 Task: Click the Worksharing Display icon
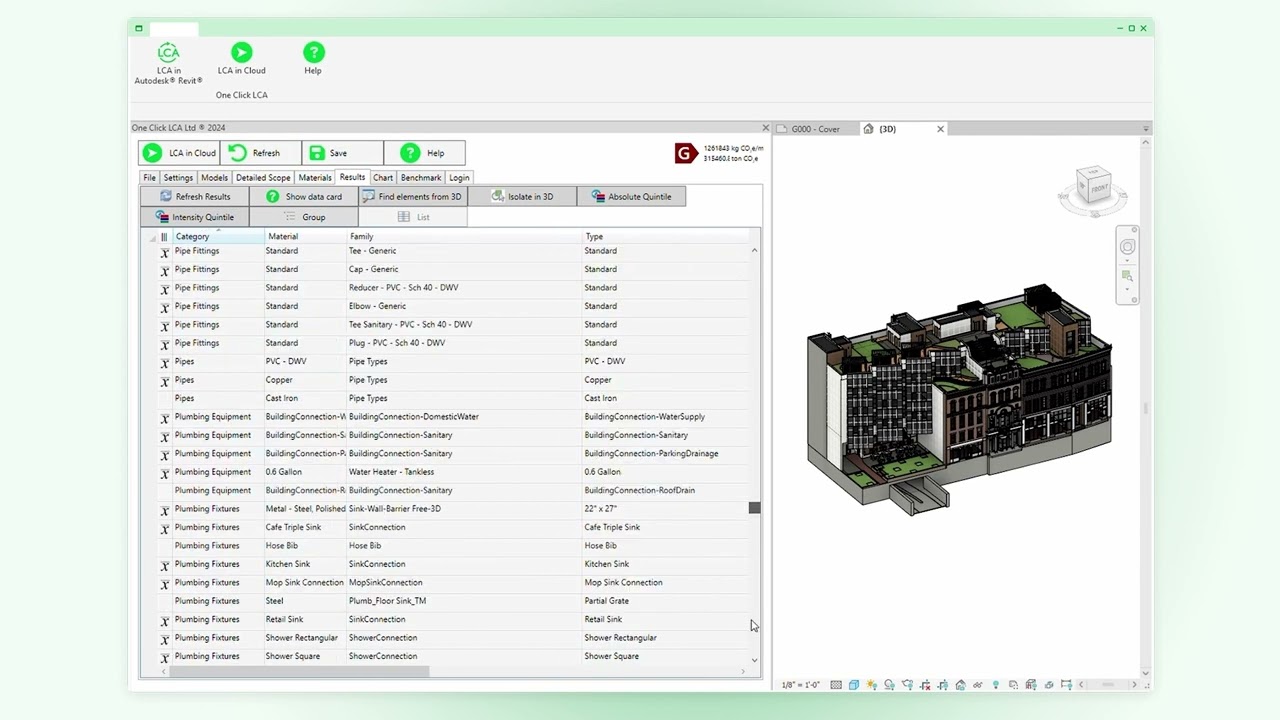coord(1013,685)
